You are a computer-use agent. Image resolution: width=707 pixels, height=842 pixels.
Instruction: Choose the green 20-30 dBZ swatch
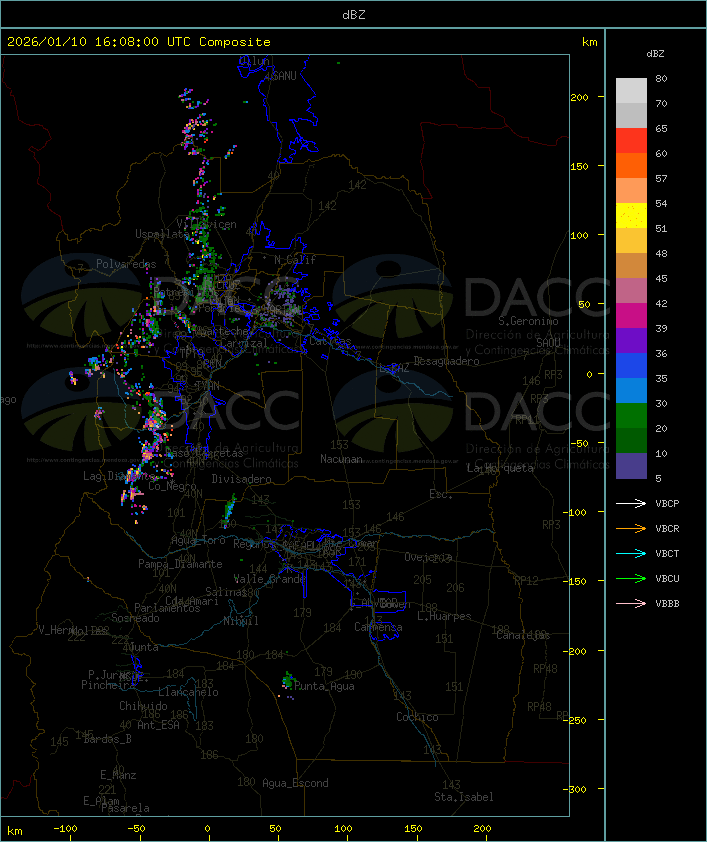631,416
